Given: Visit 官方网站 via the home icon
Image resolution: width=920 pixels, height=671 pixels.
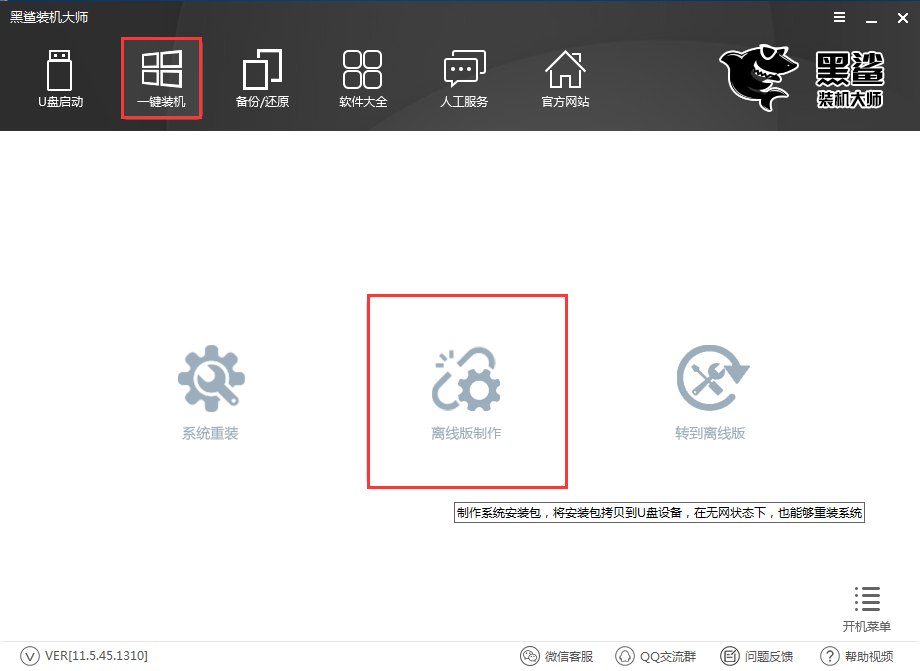Looking at the screenshot, I should 565,78.
